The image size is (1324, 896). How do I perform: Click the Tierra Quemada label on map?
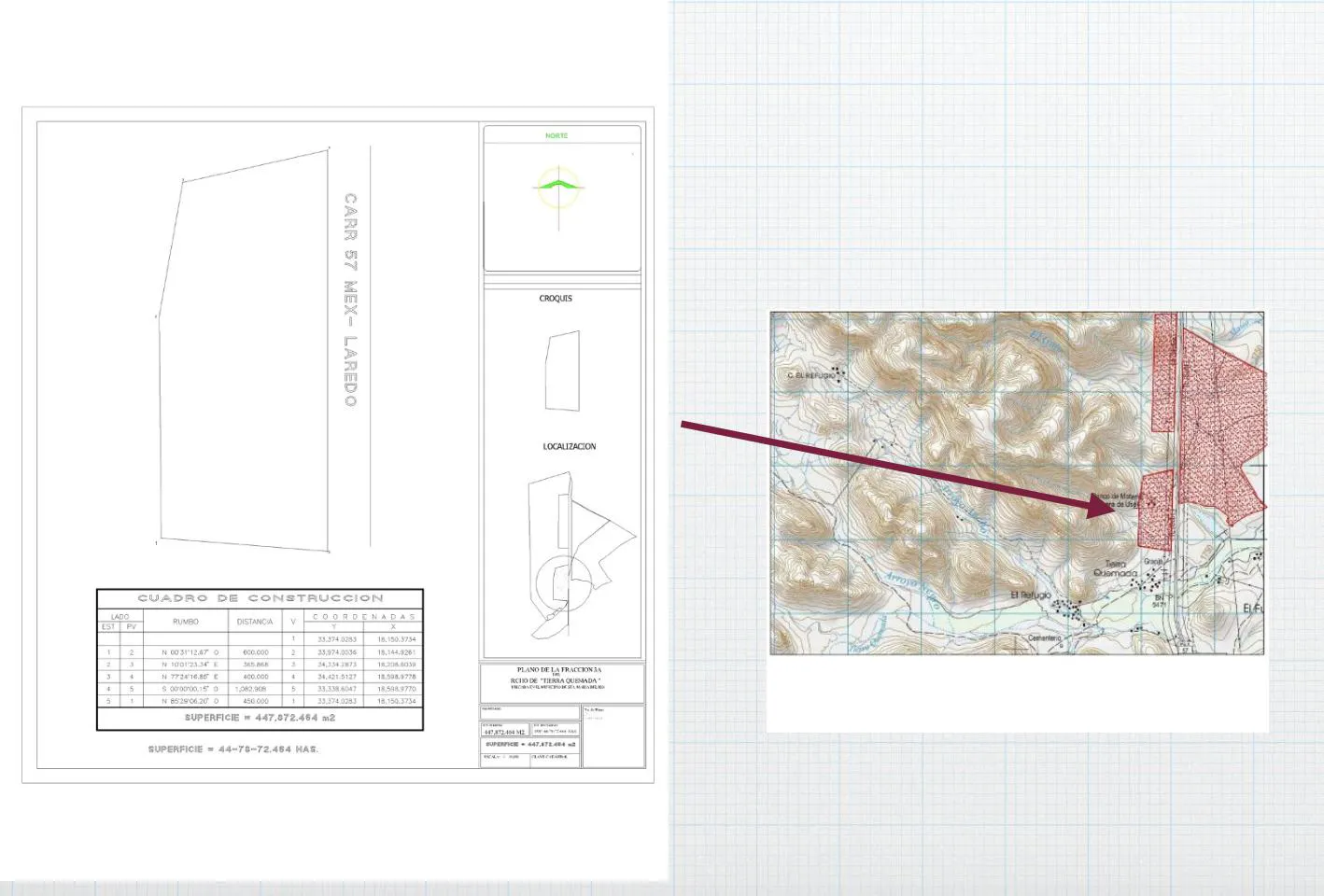[x=1116, y=568]
